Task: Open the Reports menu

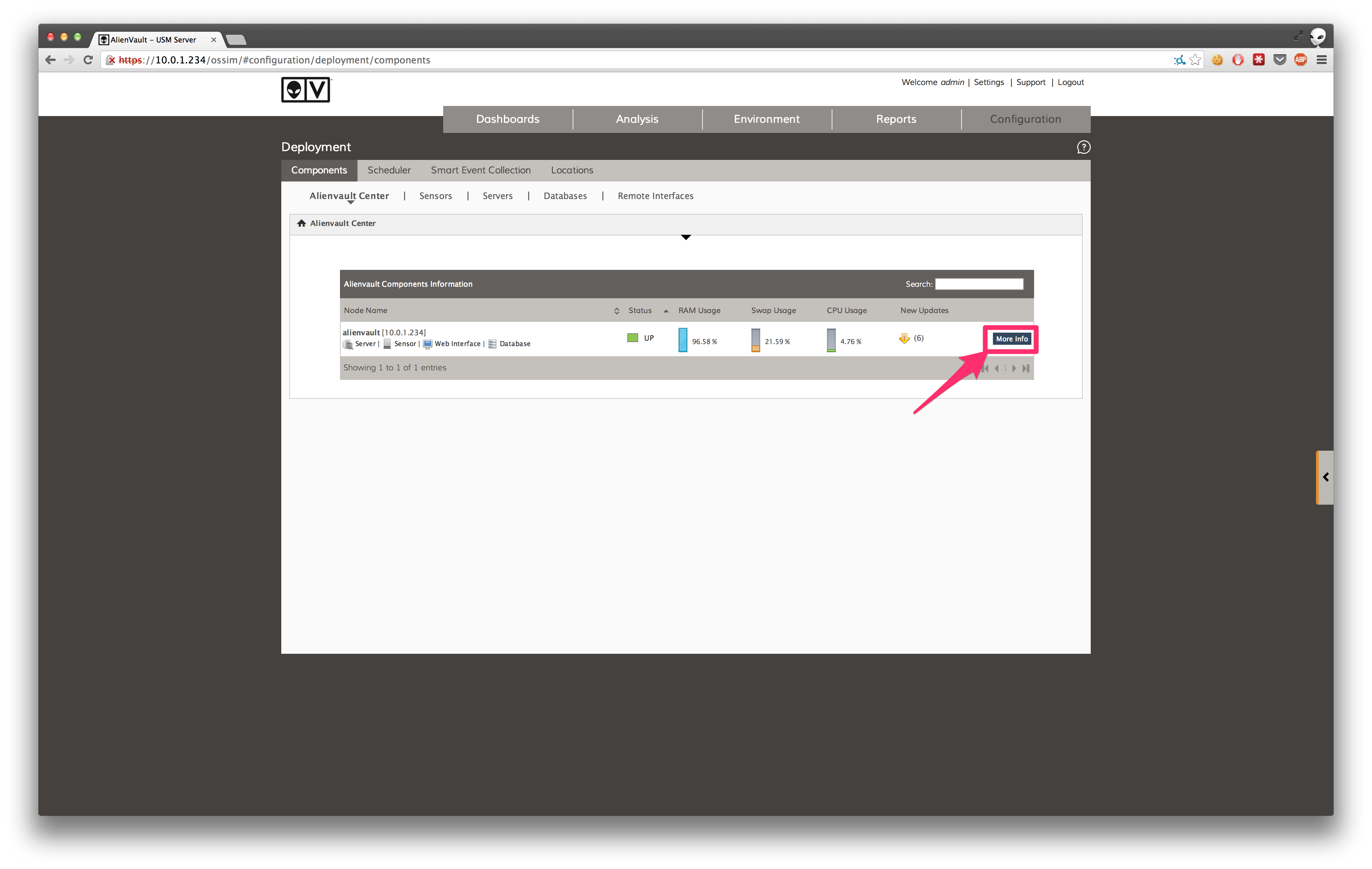Action: (x=896, y=119)
